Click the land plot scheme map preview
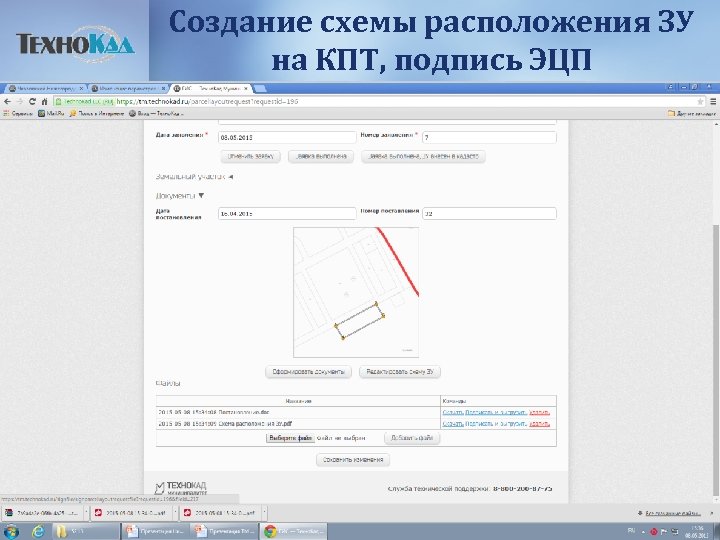Image resolution: width=720 pixels, height=540 pixels. tap(356, 292)
